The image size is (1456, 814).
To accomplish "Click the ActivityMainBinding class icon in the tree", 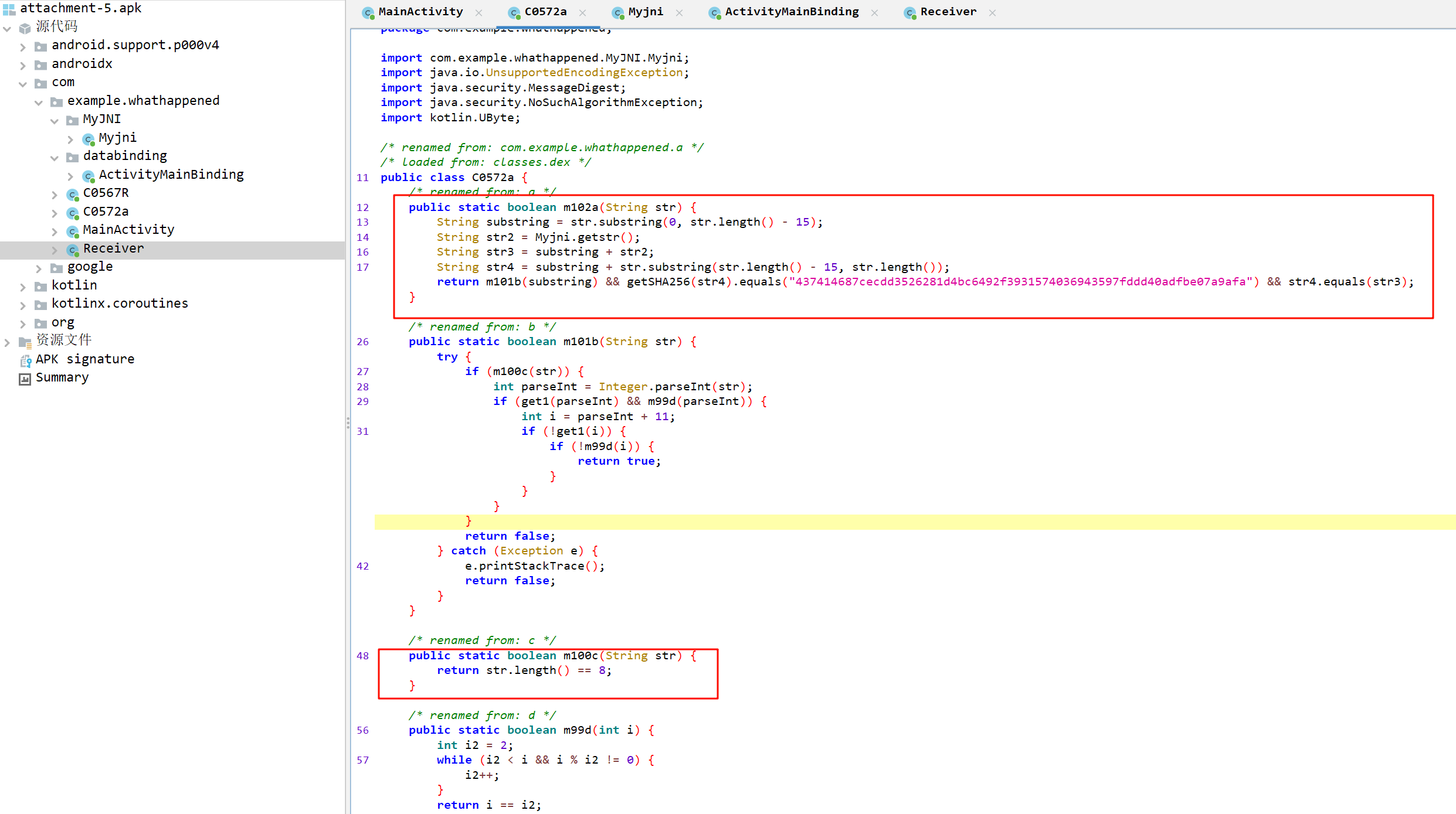I will (89, 176).
